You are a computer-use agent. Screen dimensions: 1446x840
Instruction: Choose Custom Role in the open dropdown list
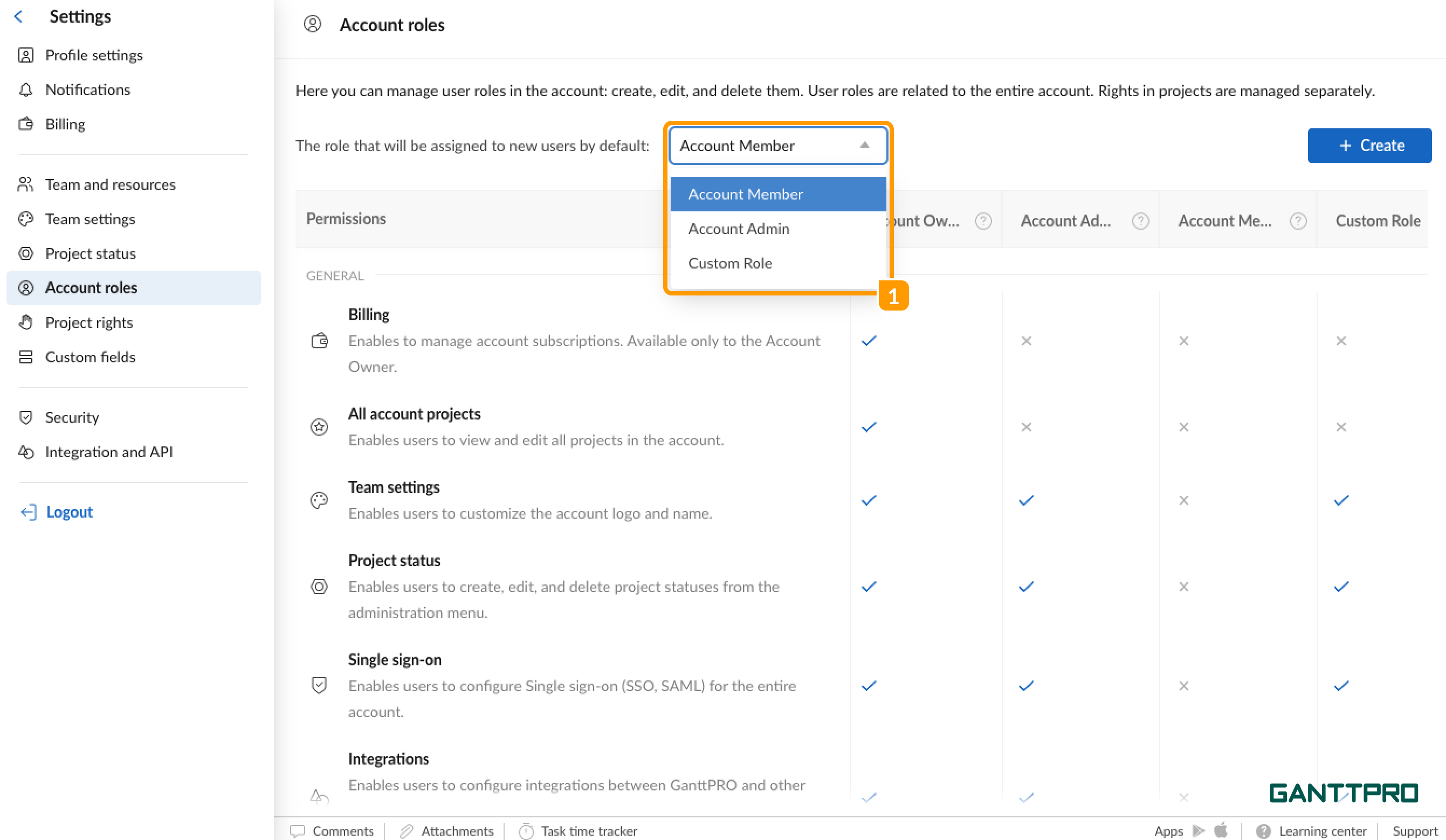[x=730, y=263]
